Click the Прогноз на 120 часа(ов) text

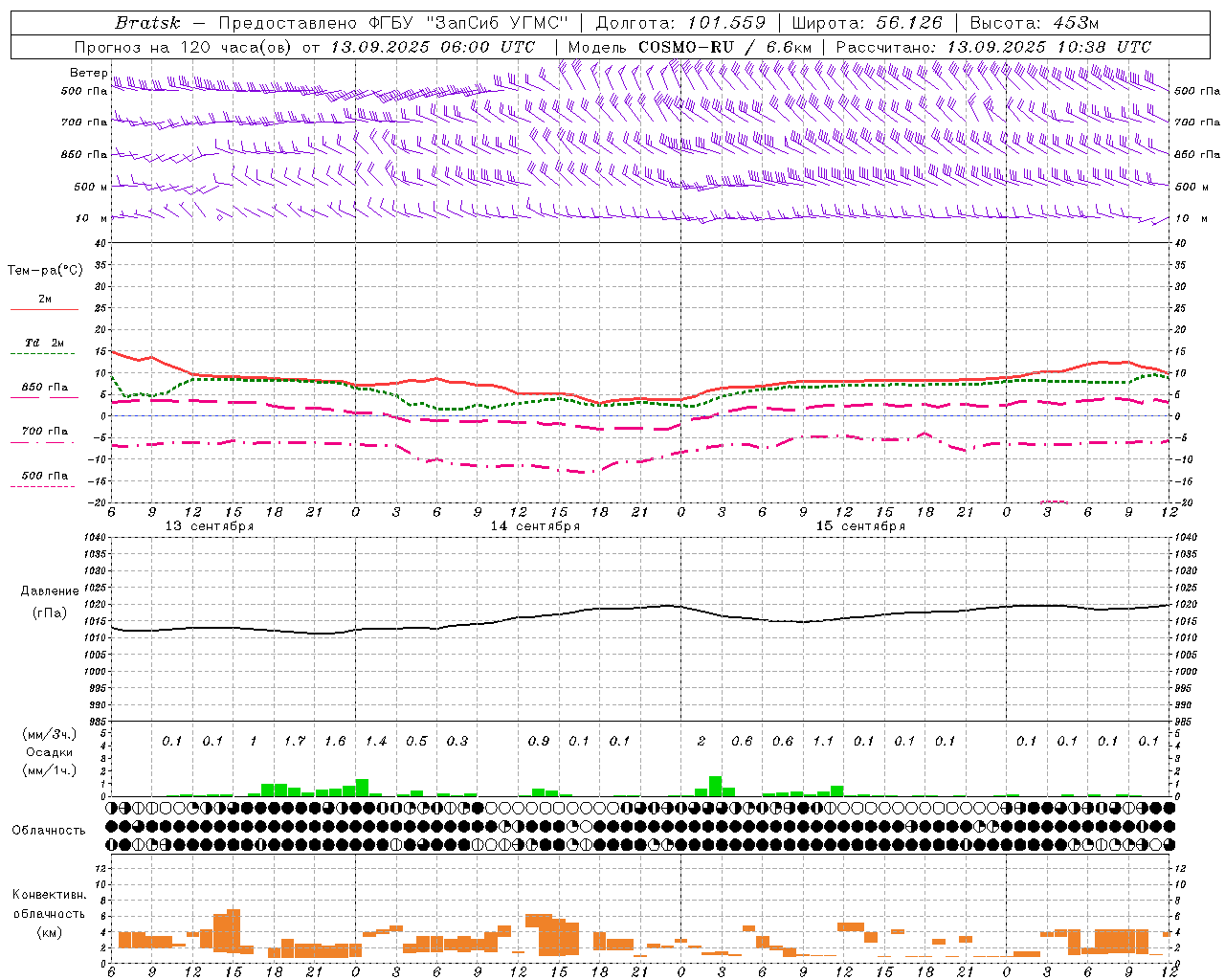pos(184,47)
